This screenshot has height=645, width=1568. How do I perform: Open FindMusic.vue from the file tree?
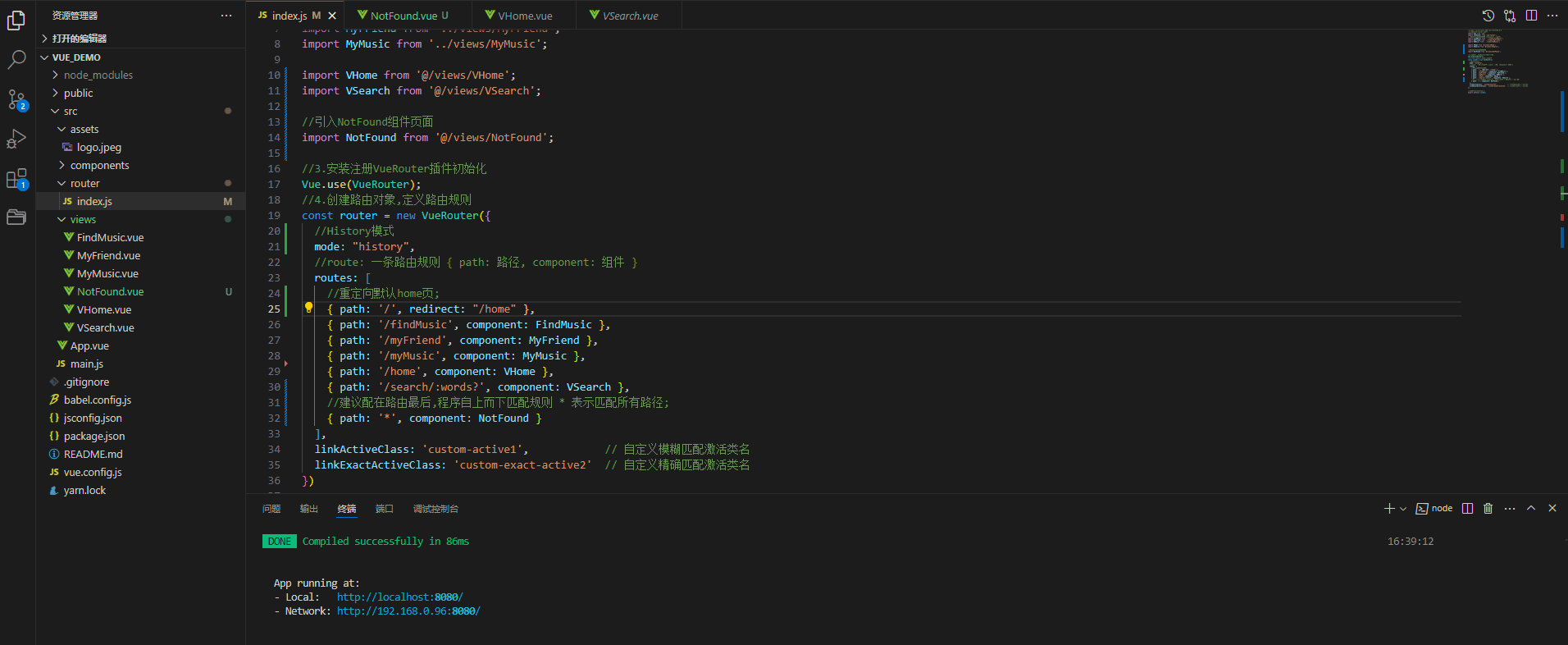point(140,237)
